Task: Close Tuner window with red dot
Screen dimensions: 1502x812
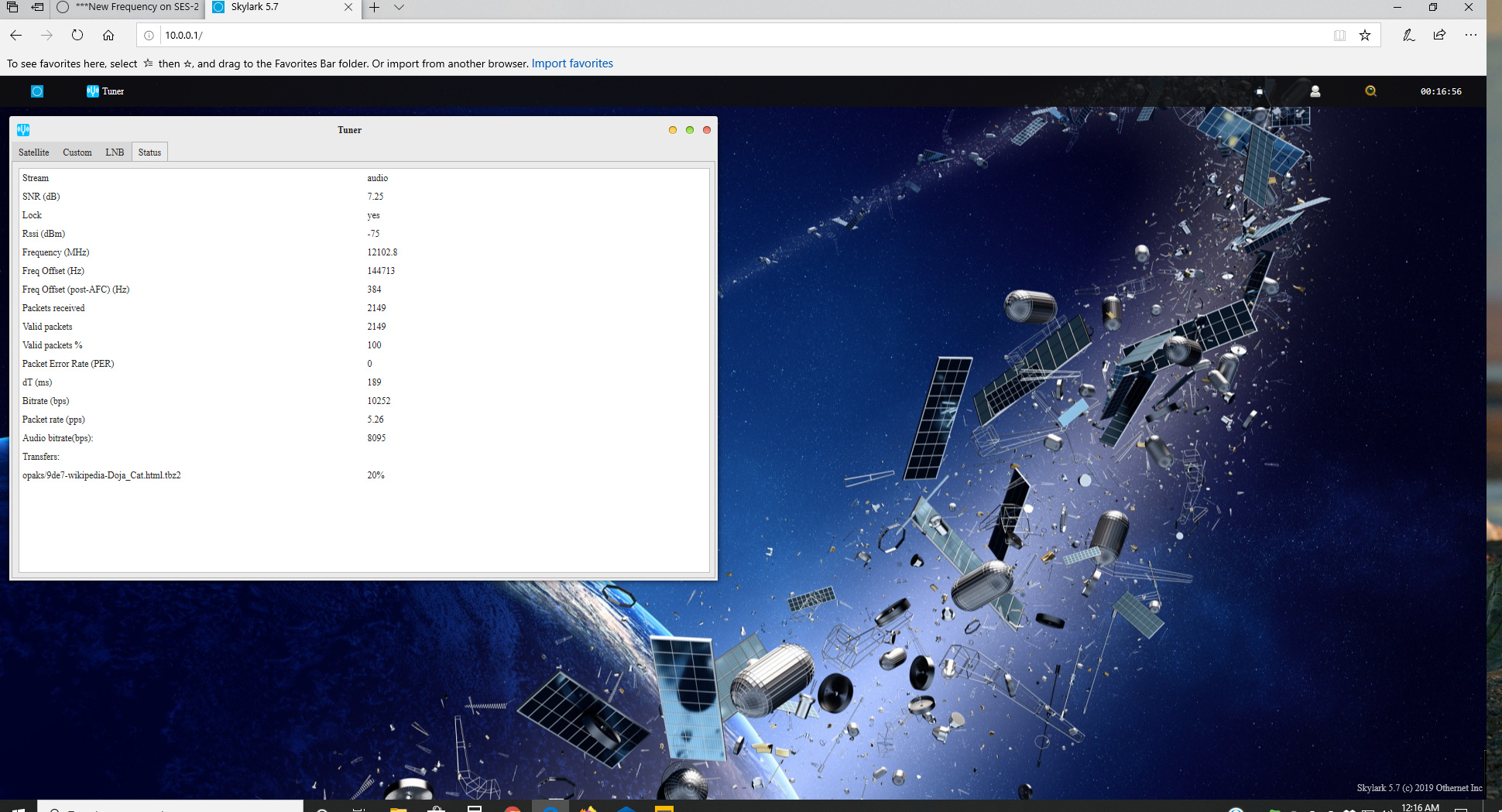Action: point(706,130)
